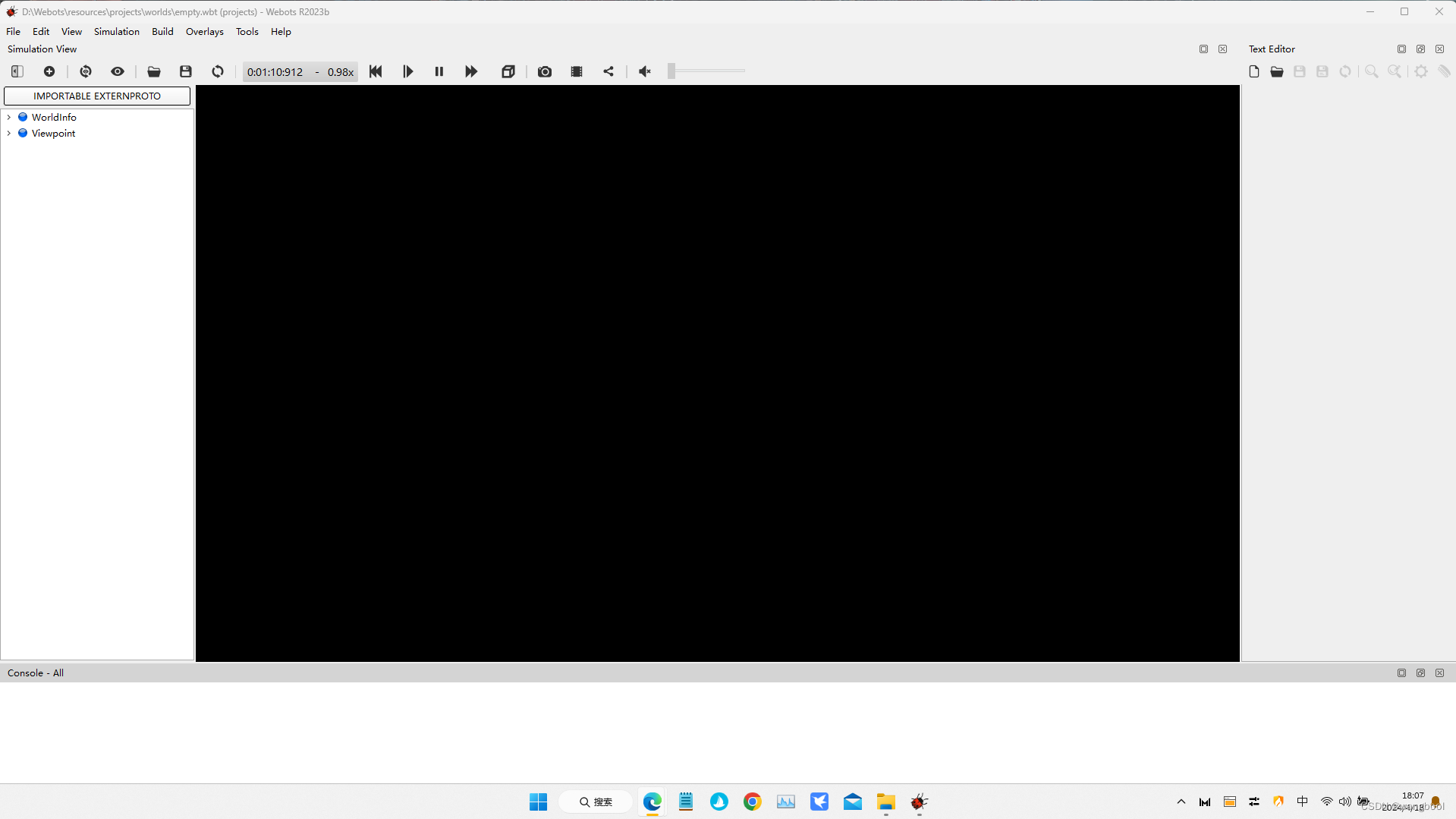
Task: Open the view options eye icon
Action: click(x=118, y=71)
